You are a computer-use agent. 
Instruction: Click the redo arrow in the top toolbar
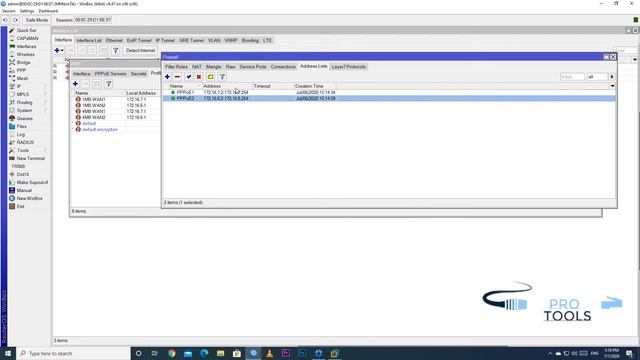15,20
